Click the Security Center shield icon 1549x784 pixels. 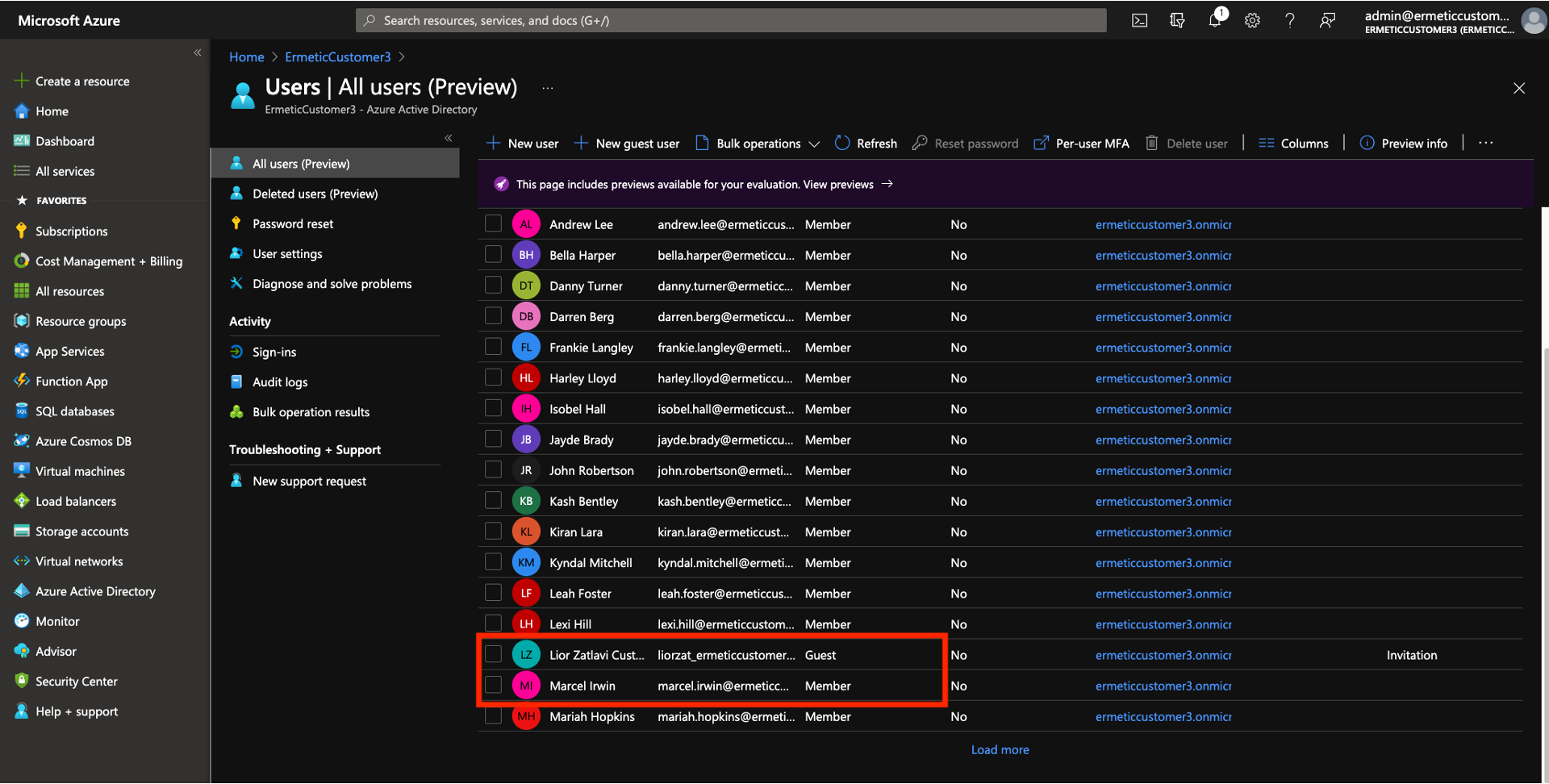22,681
